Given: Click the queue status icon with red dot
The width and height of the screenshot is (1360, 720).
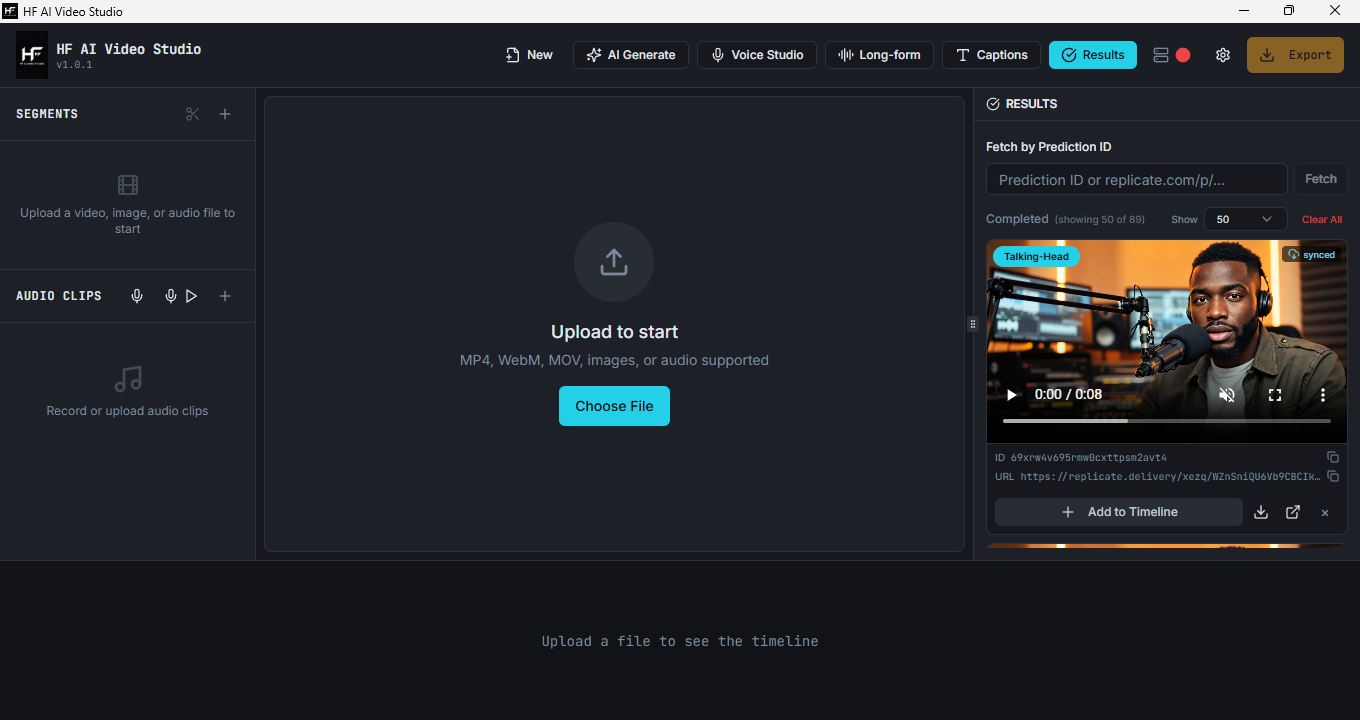Looking at the screenshot, I should [1171, 55].
